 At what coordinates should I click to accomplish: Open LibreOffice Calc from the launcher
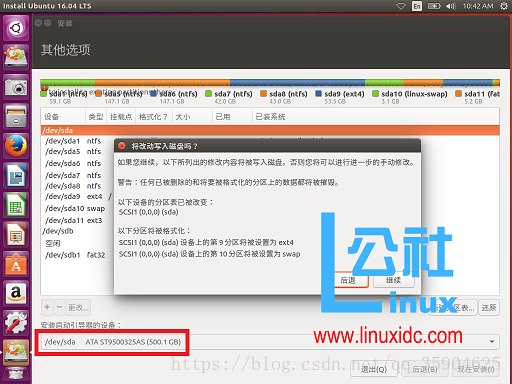coord(16,204)
